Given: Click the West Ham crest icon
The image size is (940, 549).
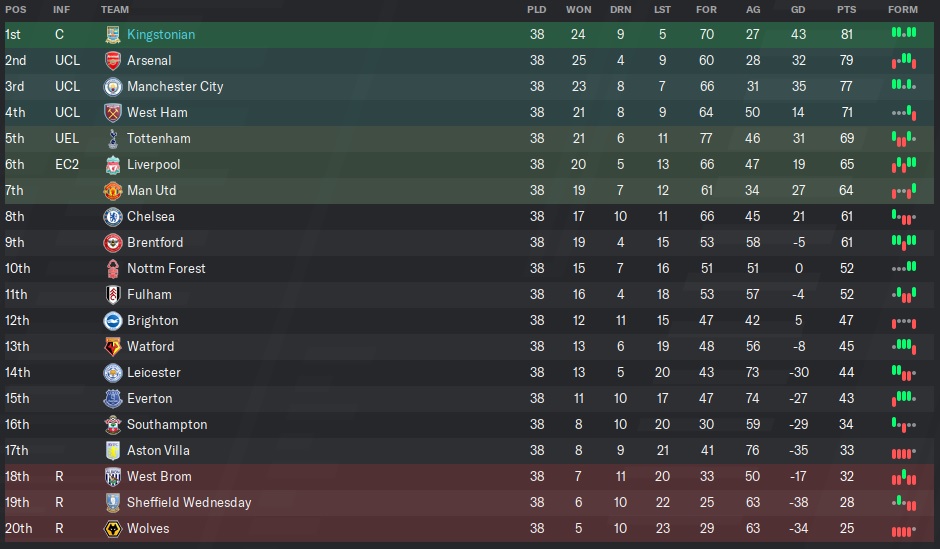Looking at the screenshot, I should tap(113, 112).
